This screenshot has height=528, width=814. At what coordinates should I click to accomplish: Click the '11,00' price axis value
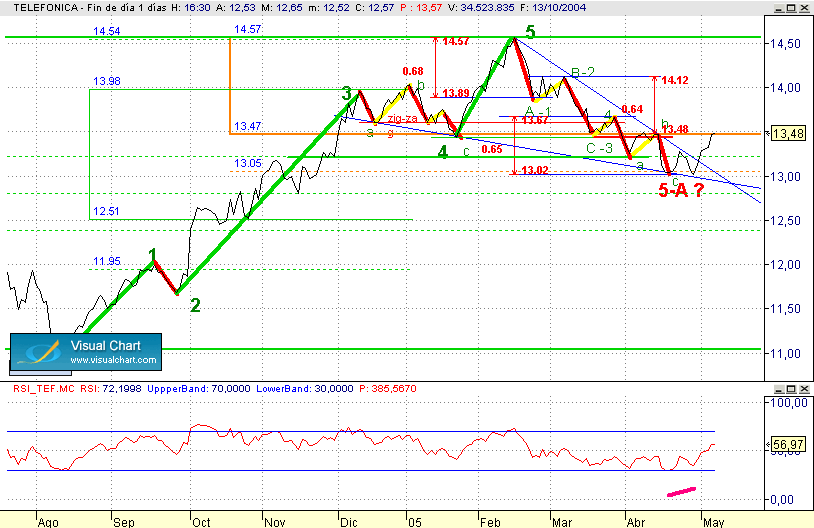pyautogui.click(x=785, y=354)
